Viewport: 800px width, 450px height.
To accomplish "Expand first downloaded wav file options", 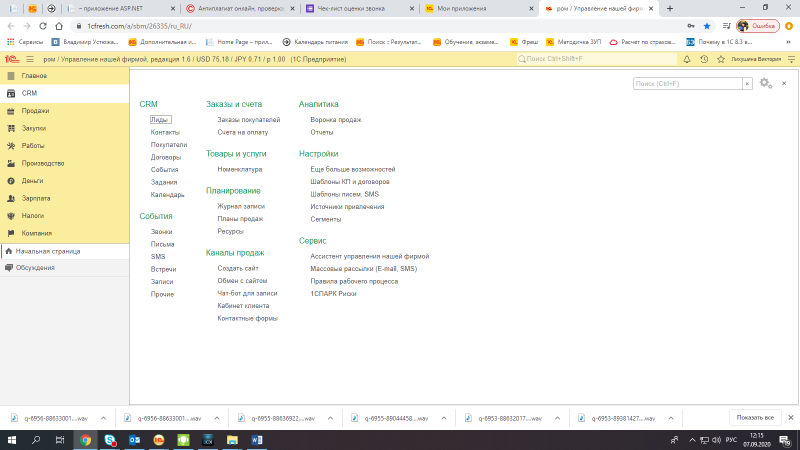I will (104, 418).
